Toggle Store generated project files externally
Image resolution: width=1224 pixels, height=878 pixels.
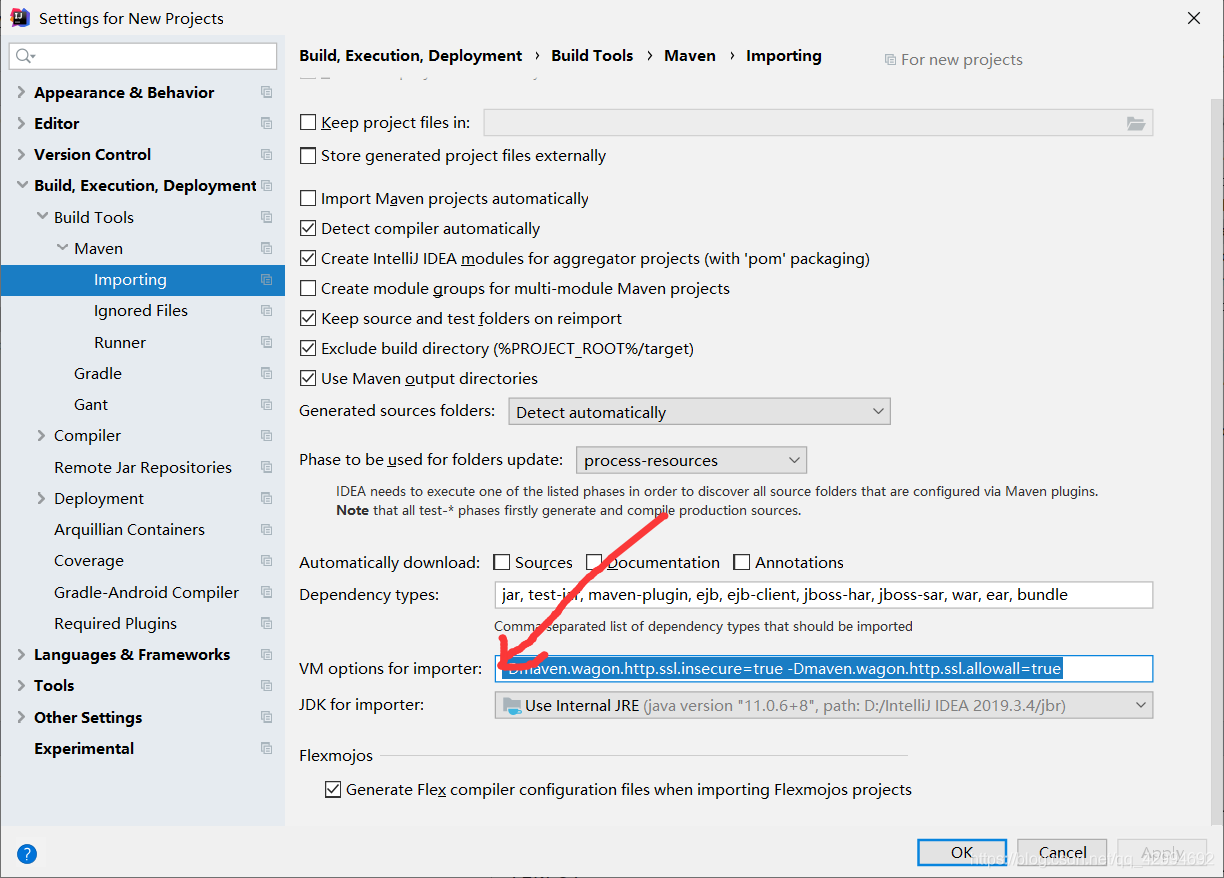click(x=308, y=155)
